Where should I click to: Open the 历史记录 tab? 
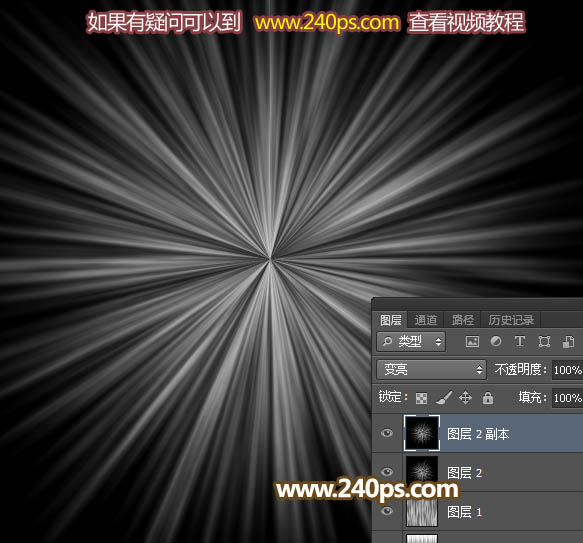(511, 320)
